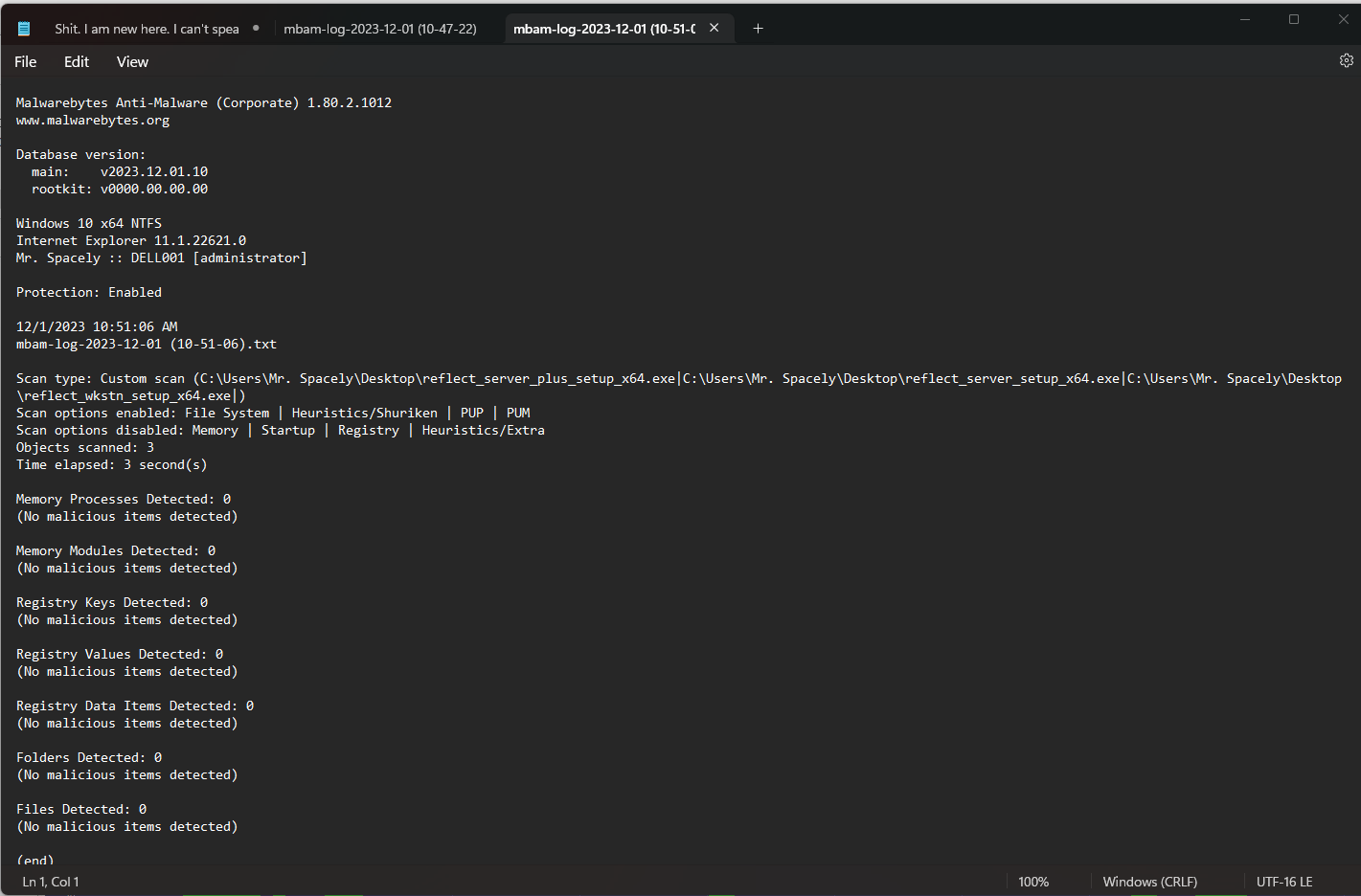Click the 'Mr. Spacely :: DELL001' line

click(162, 258)
